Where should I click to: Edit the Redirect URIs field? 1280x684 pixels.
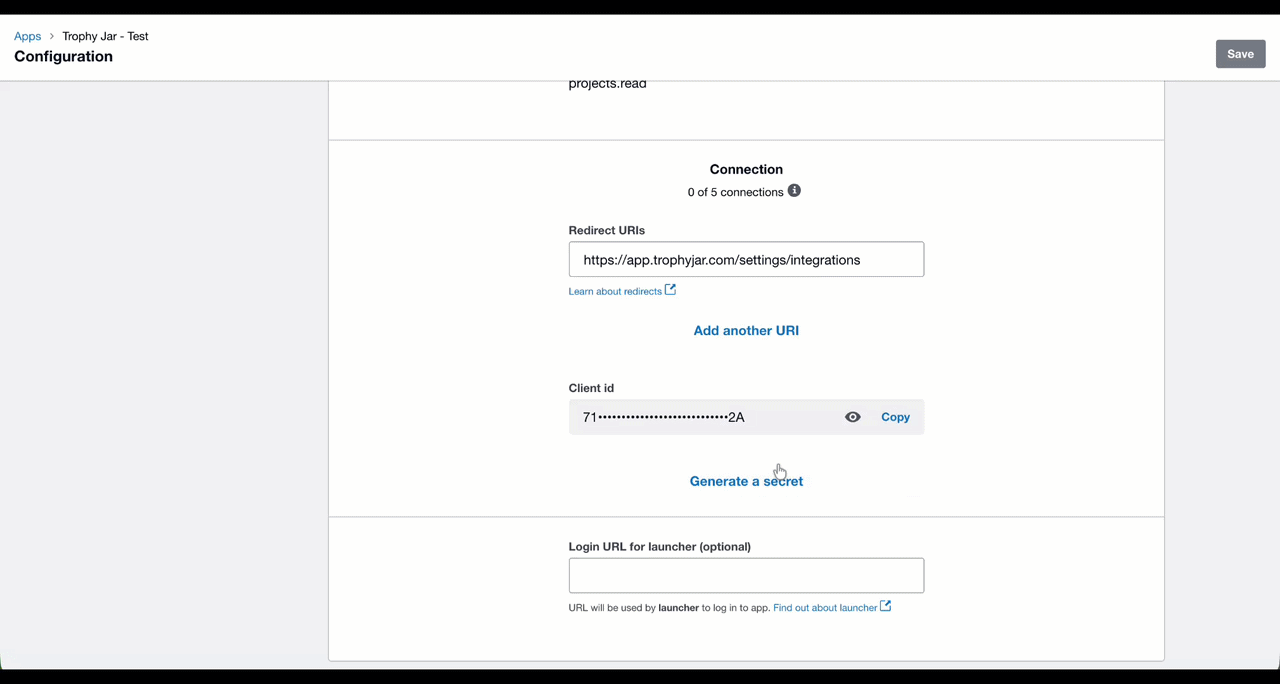(x=746, y=260)
